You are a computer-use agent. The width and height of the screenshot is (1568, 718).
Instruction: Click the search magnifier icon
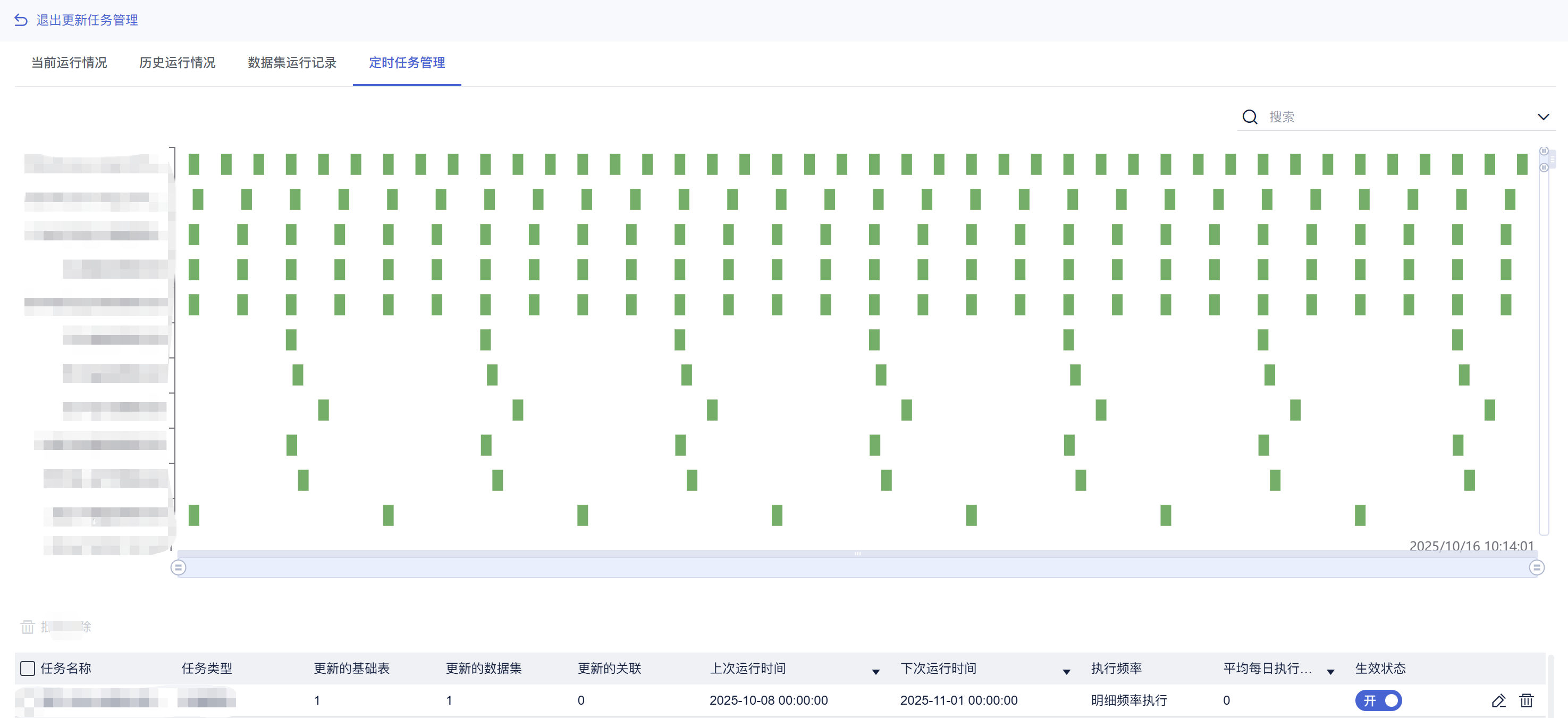coord(1250,117)
